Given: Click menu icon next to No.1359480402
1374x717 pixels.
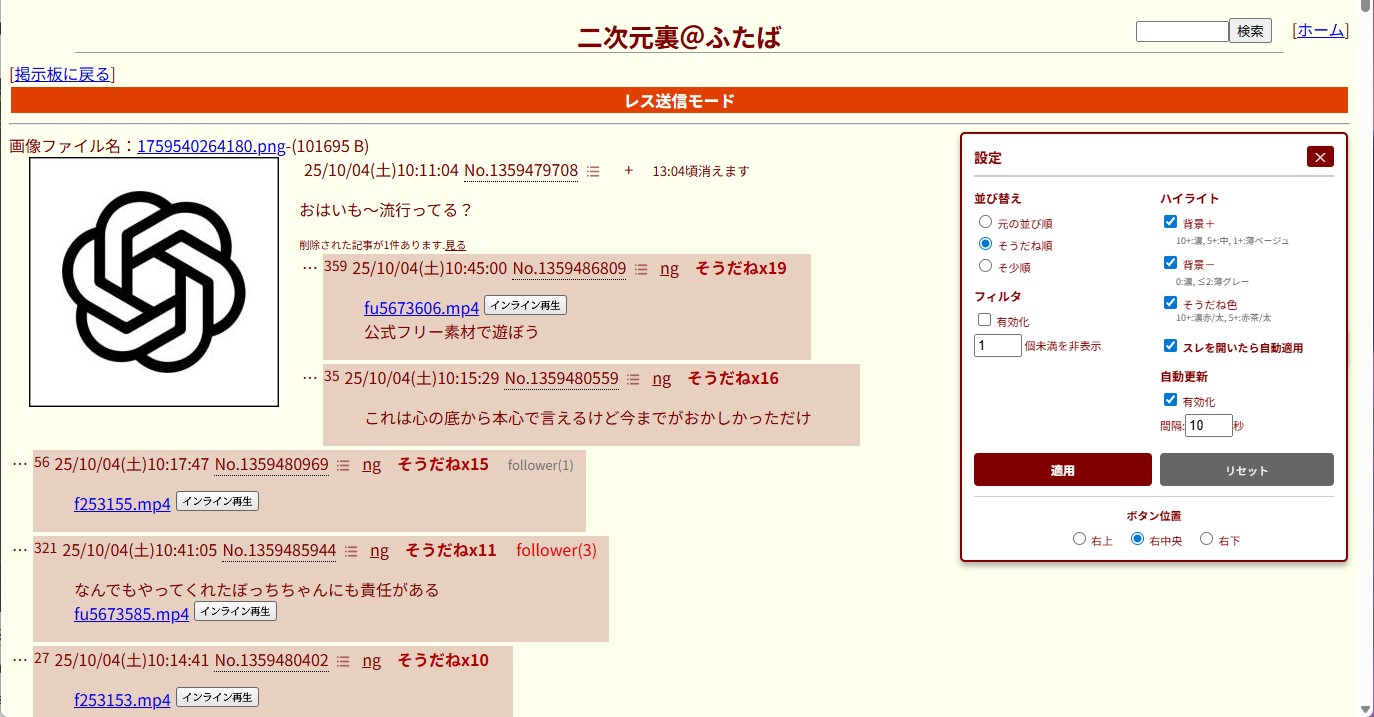Looking at the screenshot, I should [x=343, y=661].
